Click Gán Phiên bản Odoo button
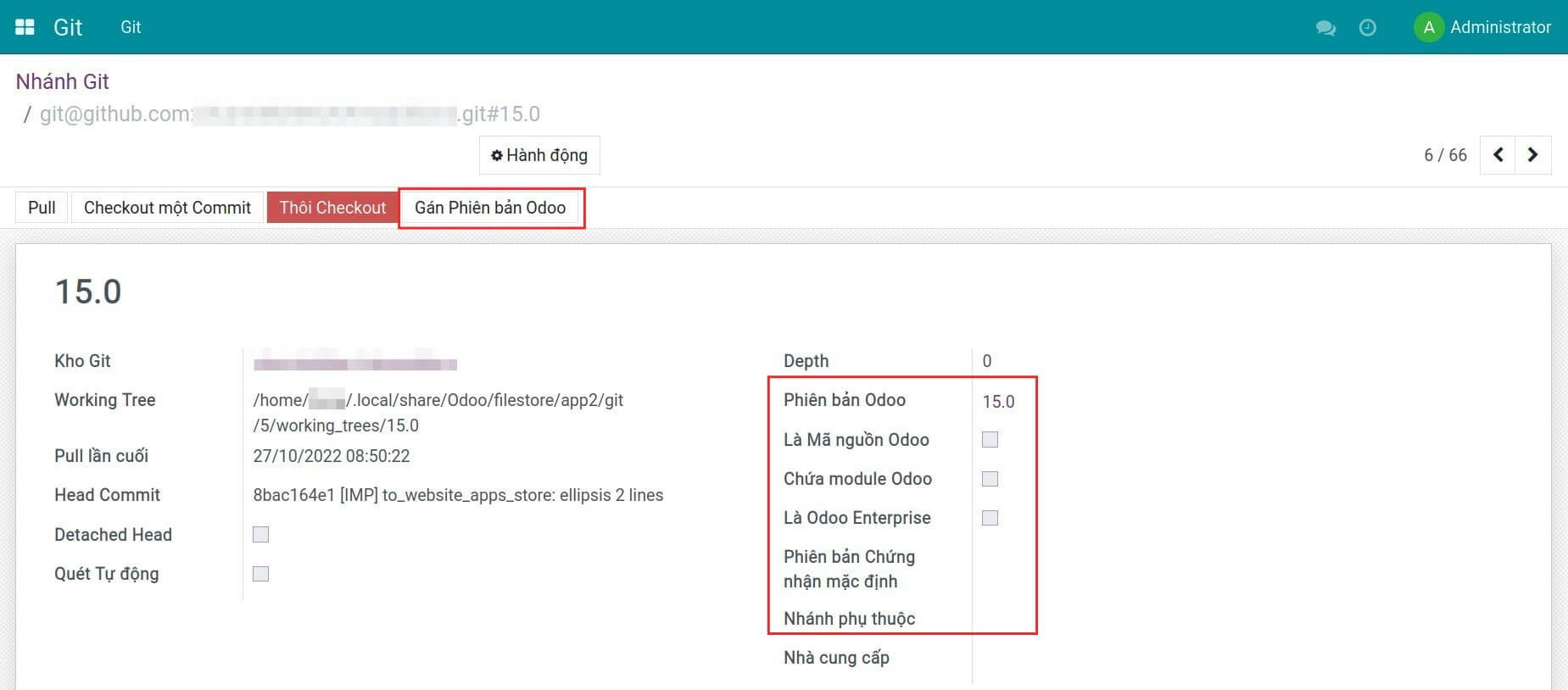The width and height of the screenshot is (1568, 690). pos(490,208)
